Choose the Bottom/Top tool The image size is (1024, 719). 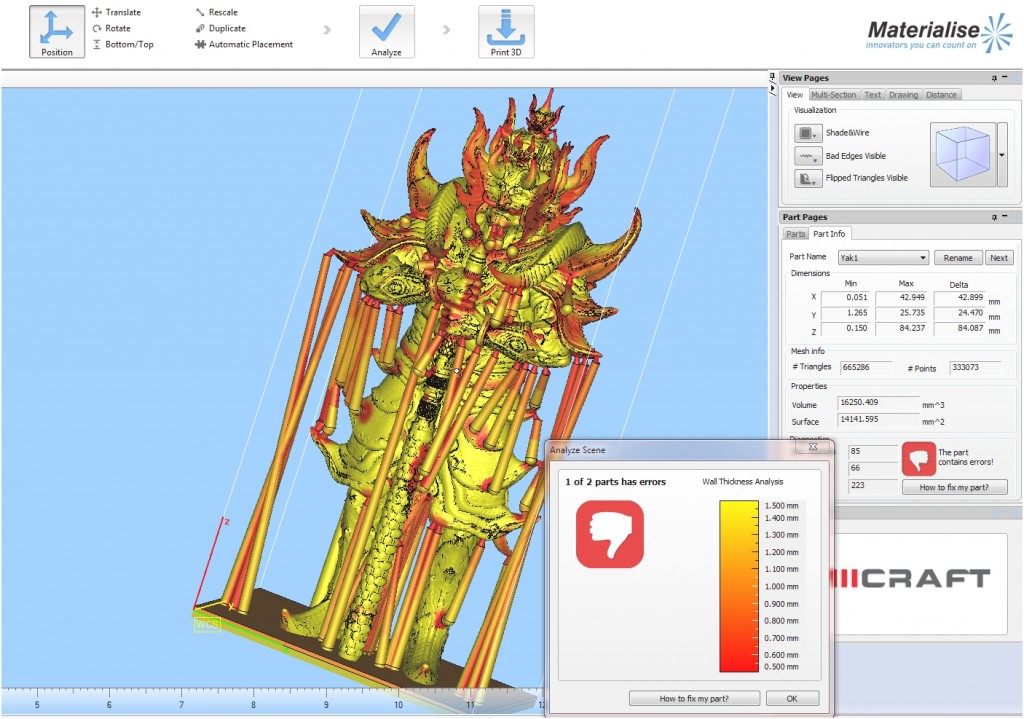pyautogui.click(x=123, y=44)
